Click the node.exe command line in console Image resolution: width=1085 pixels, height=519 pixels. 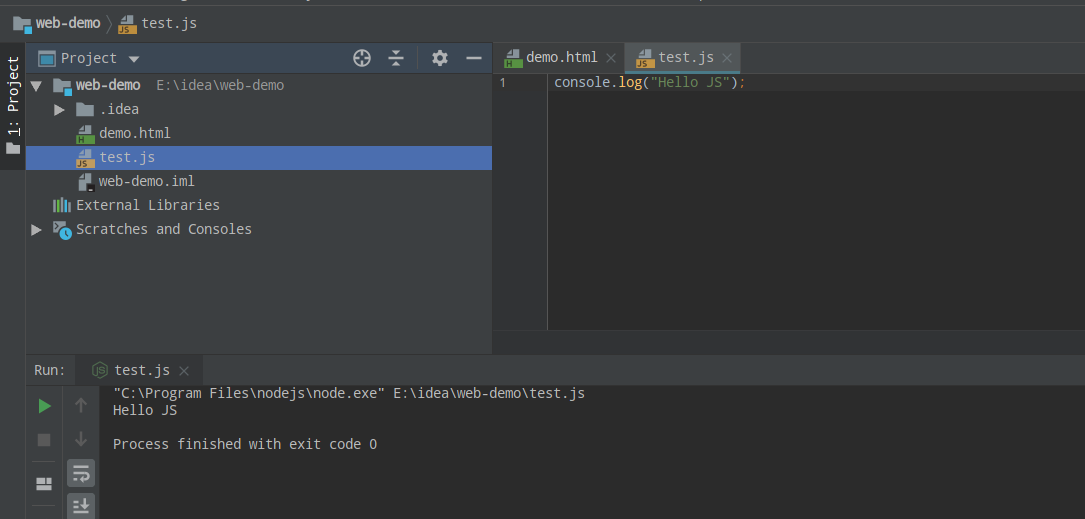(x=349, y=394)
